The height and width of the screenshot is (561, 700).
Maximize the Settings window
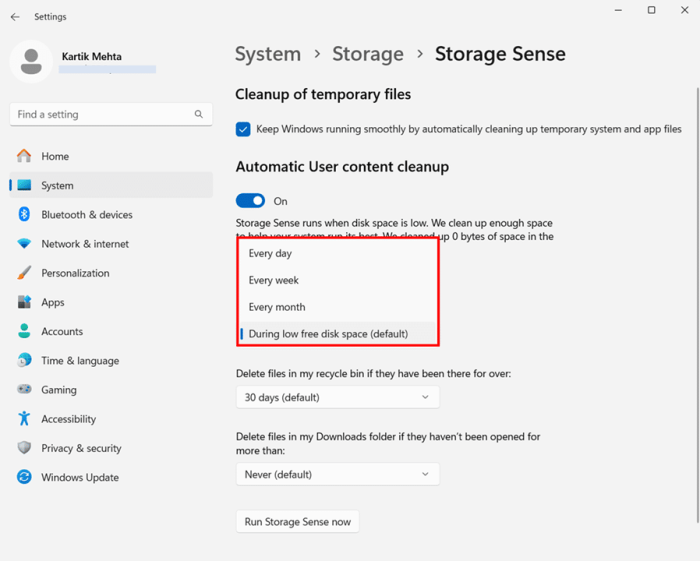[x=652, y=10]
